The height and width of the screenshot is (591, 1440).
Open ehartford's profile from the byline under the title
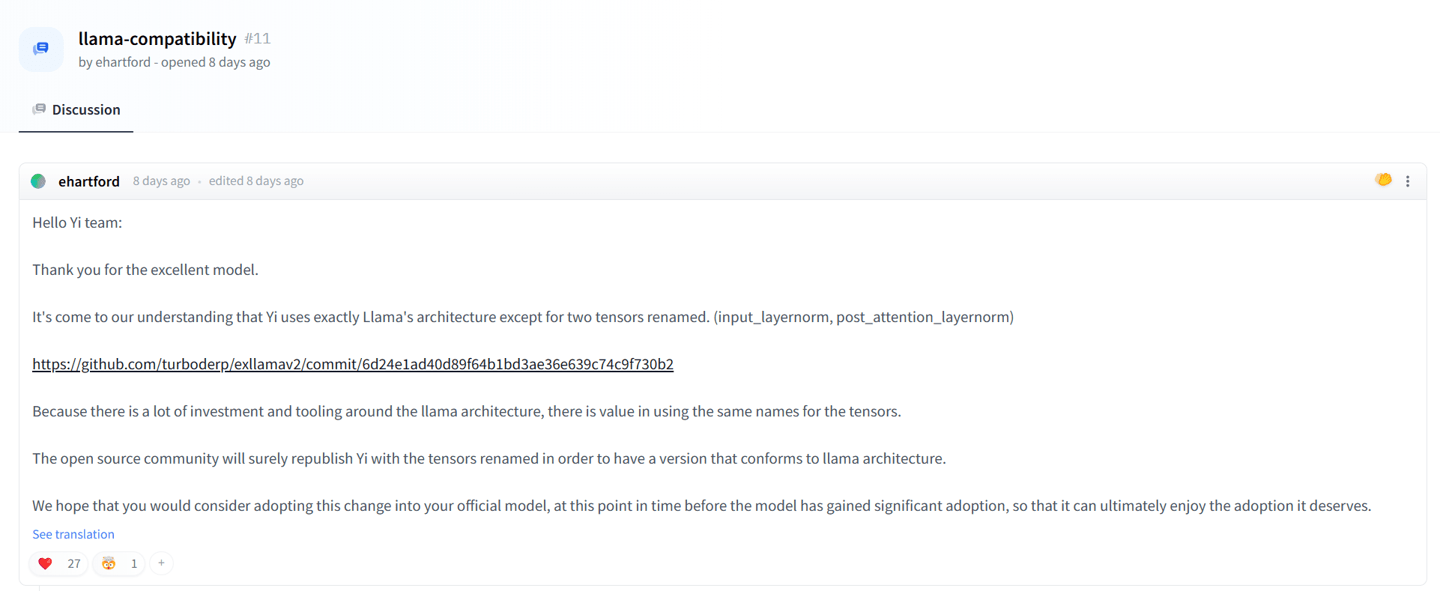tap(123, 62)
